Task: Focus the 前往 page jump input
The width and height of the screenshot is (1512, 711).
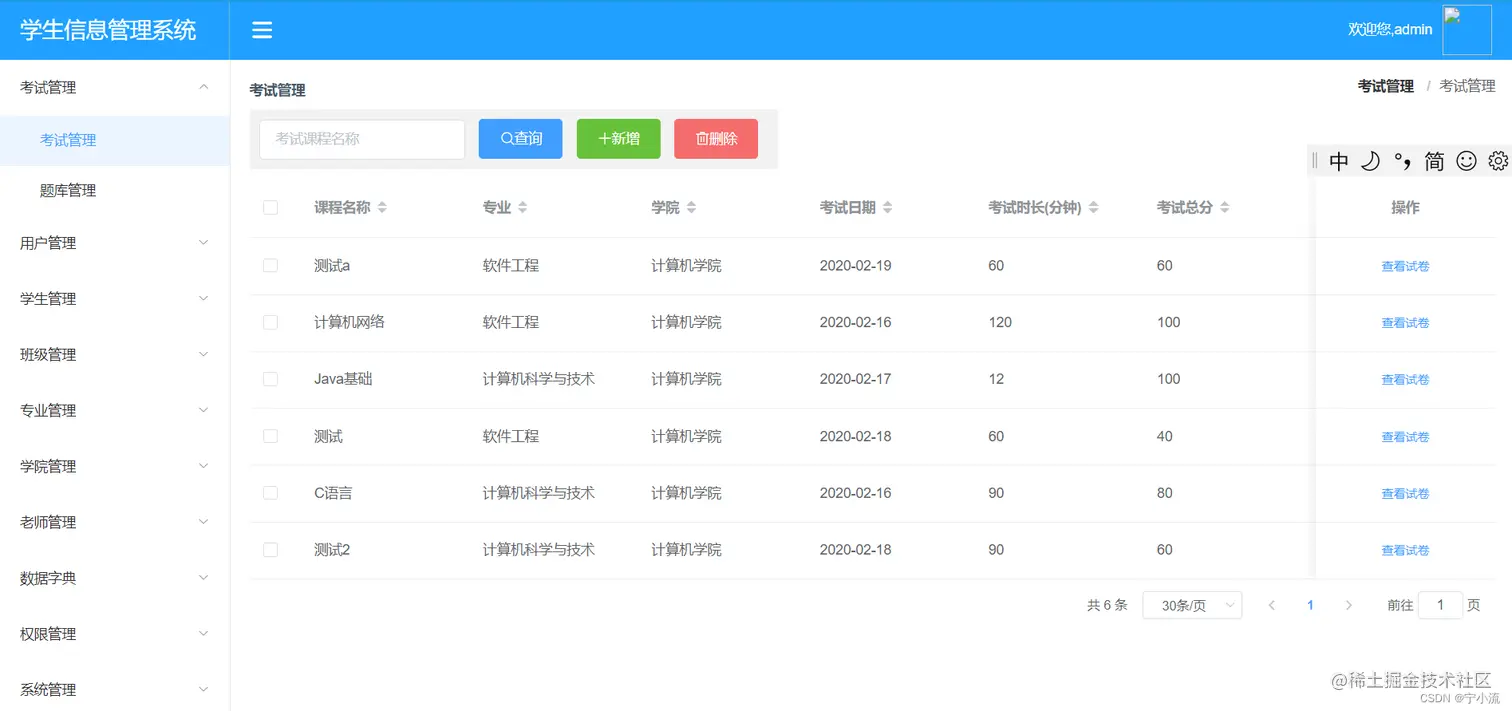Action: tap(1440, 605)
